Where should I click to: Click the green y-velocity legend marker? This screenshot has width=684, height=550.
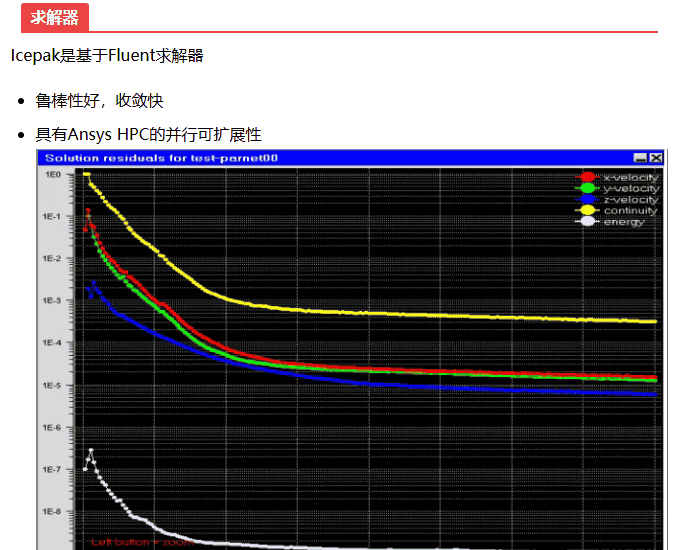tap(587, 188)
